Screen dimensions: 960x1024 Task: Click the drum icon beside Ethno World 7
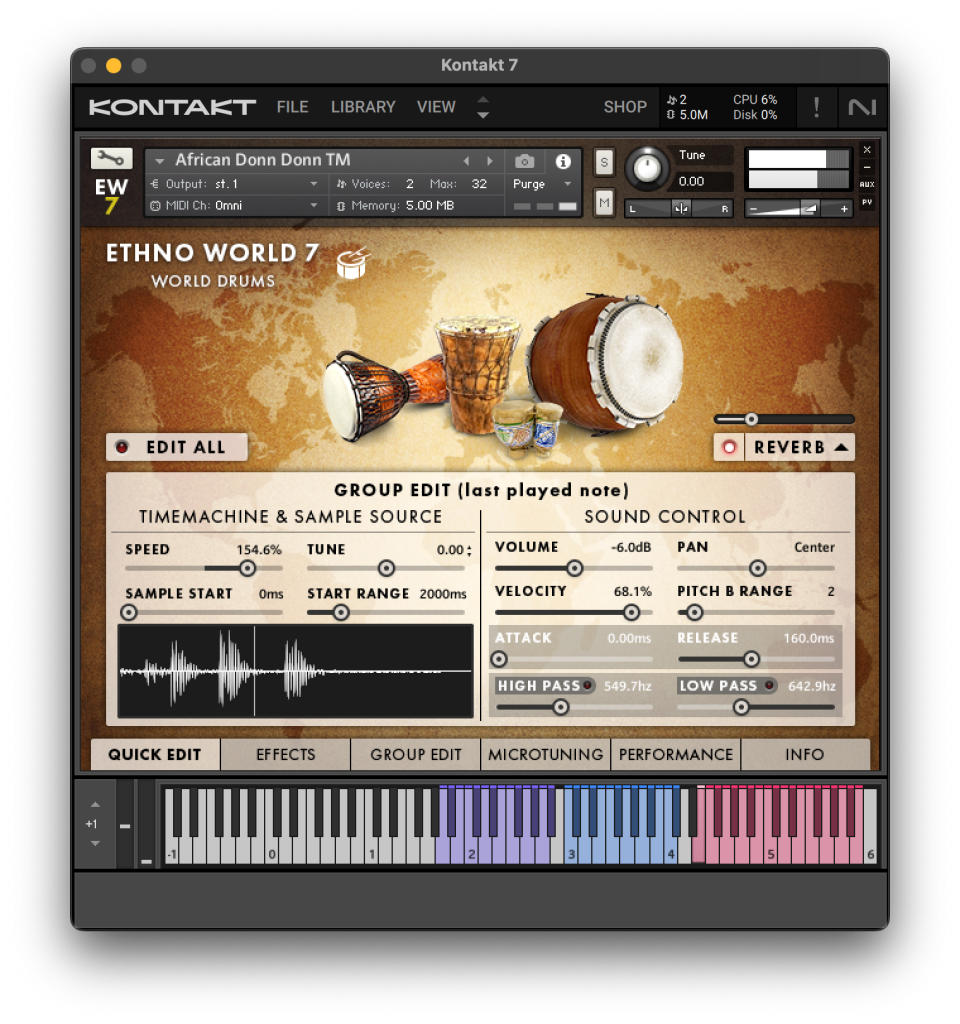pyautogui.click(x=353, y=263)
